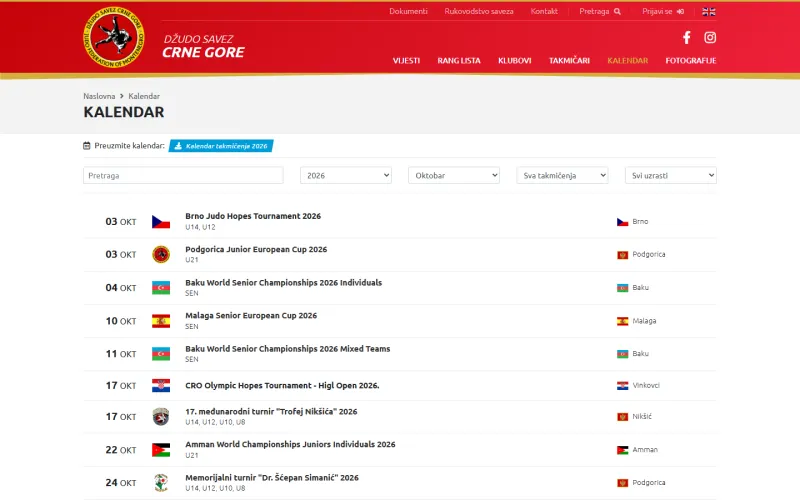This screenshot has width=800, height=500.
Task: Click the federation emblem beside Podgorica Junior European Cup
Action: pos(161,254)
